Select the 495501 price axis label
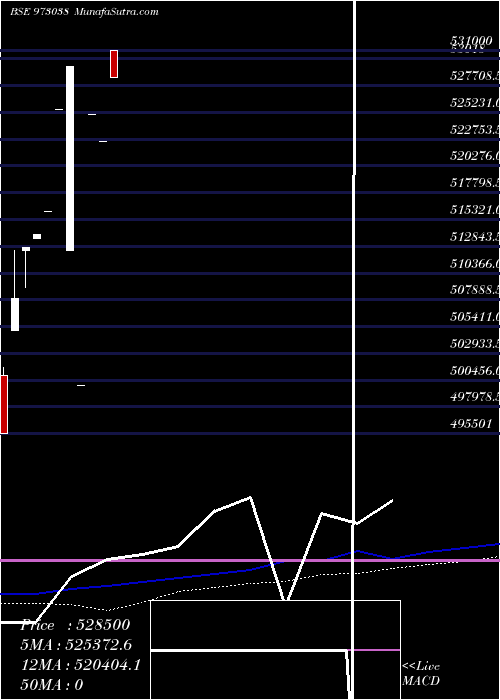The image size is (500, 700). tap(471, 423)
